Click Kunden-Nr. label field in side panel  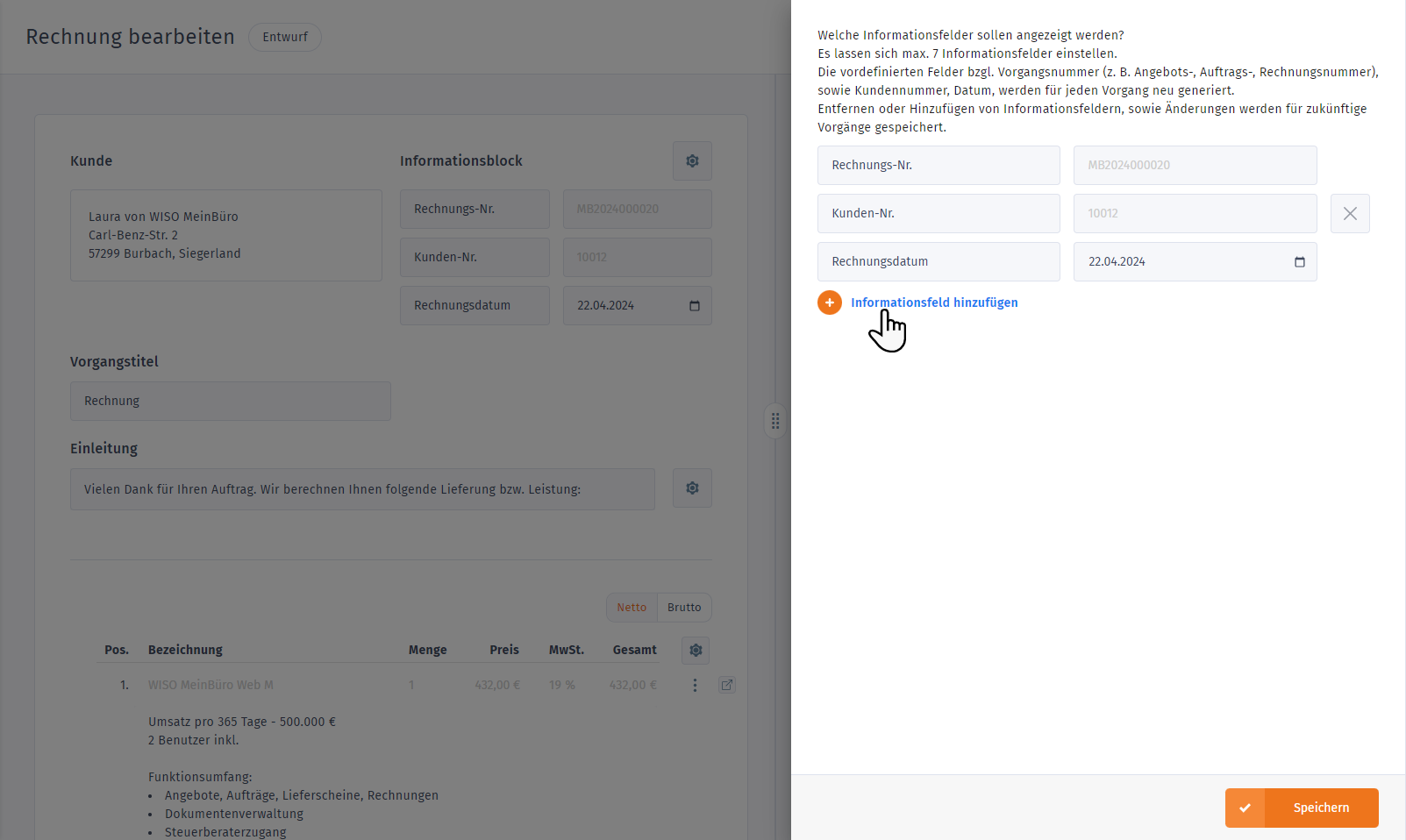click(939, 213)
